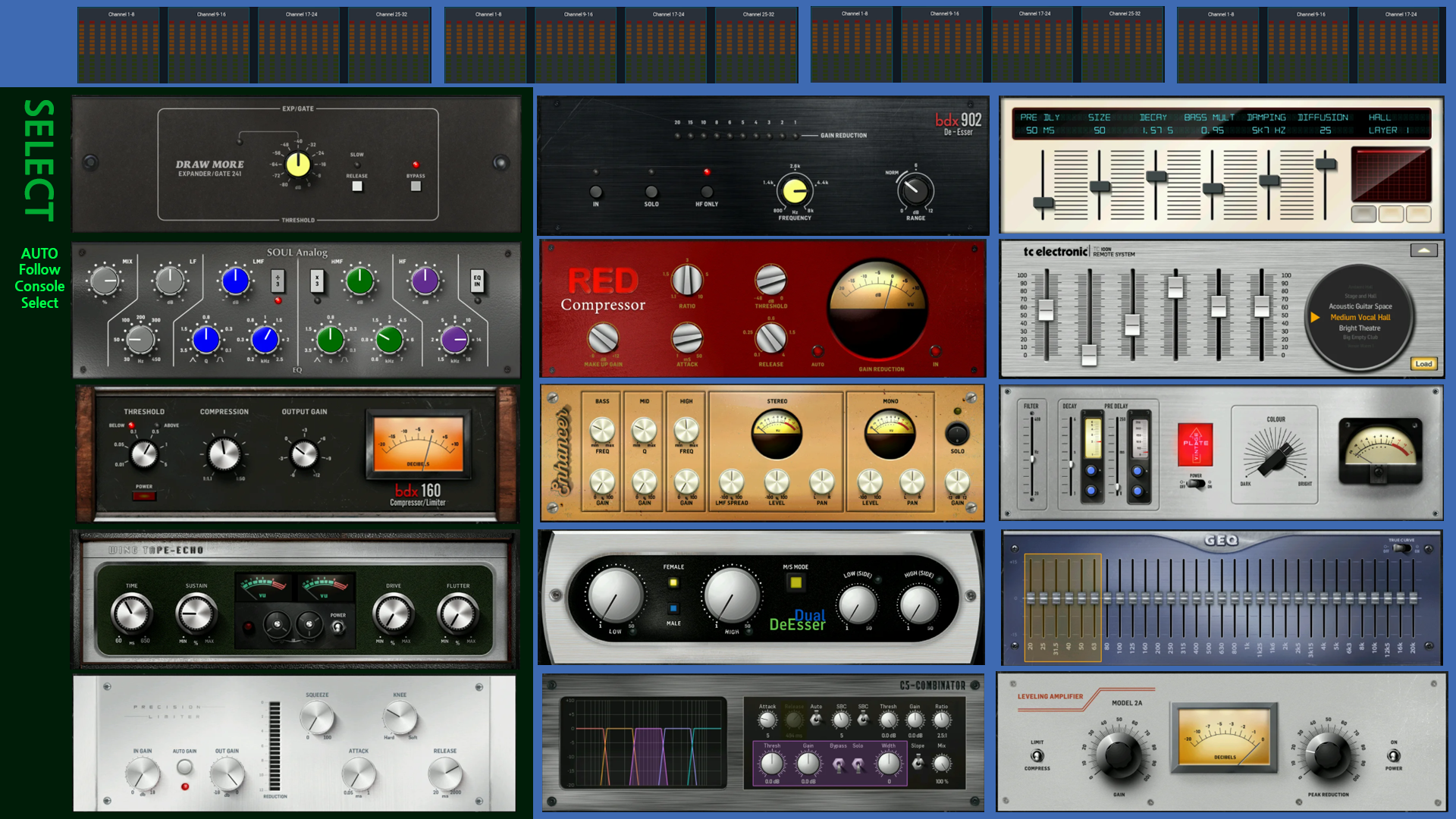The width and height of the screenshot is (1456, 819).
Task: Toggle the RELEASE button on Expander/Gate 241
Action: [x=357, y=186]
